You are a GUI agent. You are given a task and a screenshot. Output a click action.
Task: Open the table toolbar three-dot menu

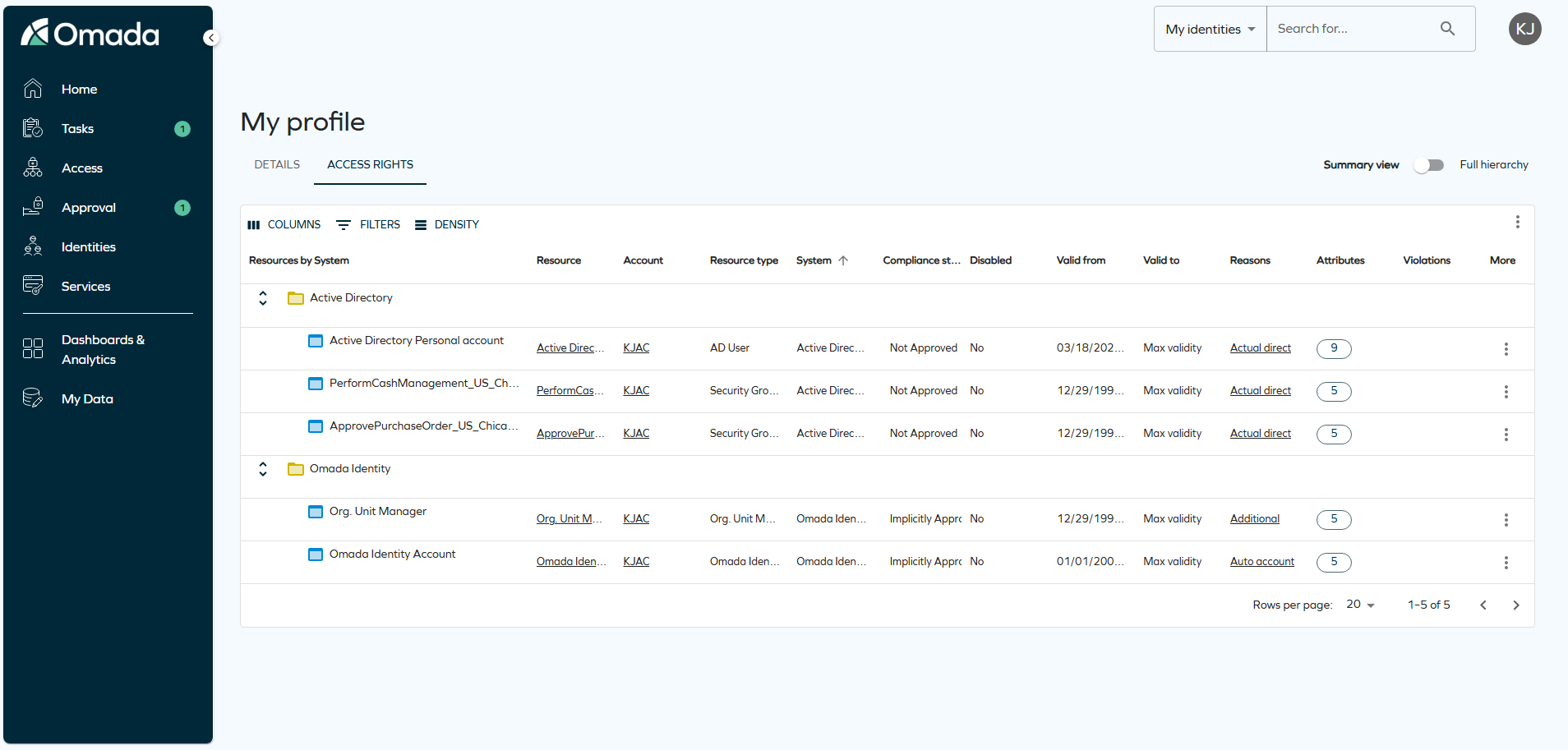[x=1518, y=222]
